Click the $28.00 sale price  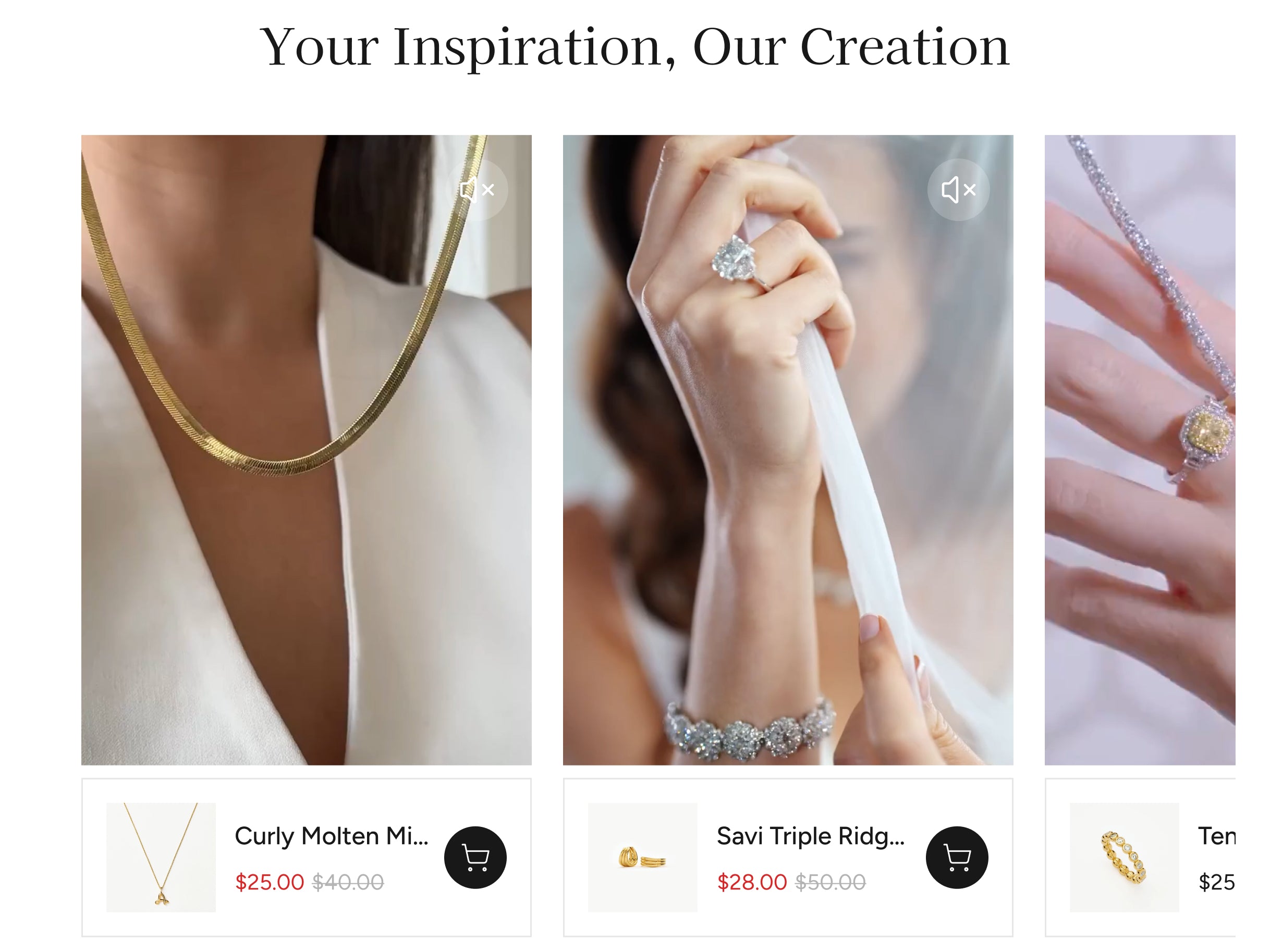752,882
